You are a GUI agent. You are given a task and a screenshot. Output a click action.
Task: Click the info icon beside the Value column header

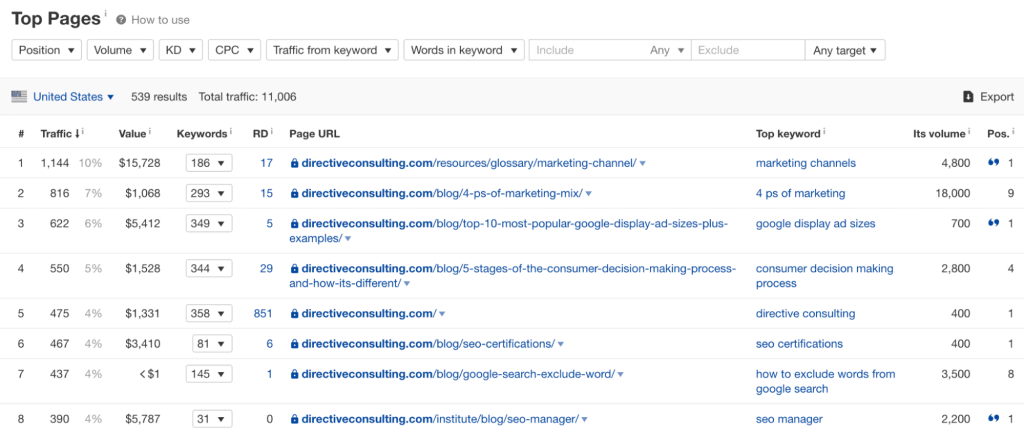tap(150, 132)
